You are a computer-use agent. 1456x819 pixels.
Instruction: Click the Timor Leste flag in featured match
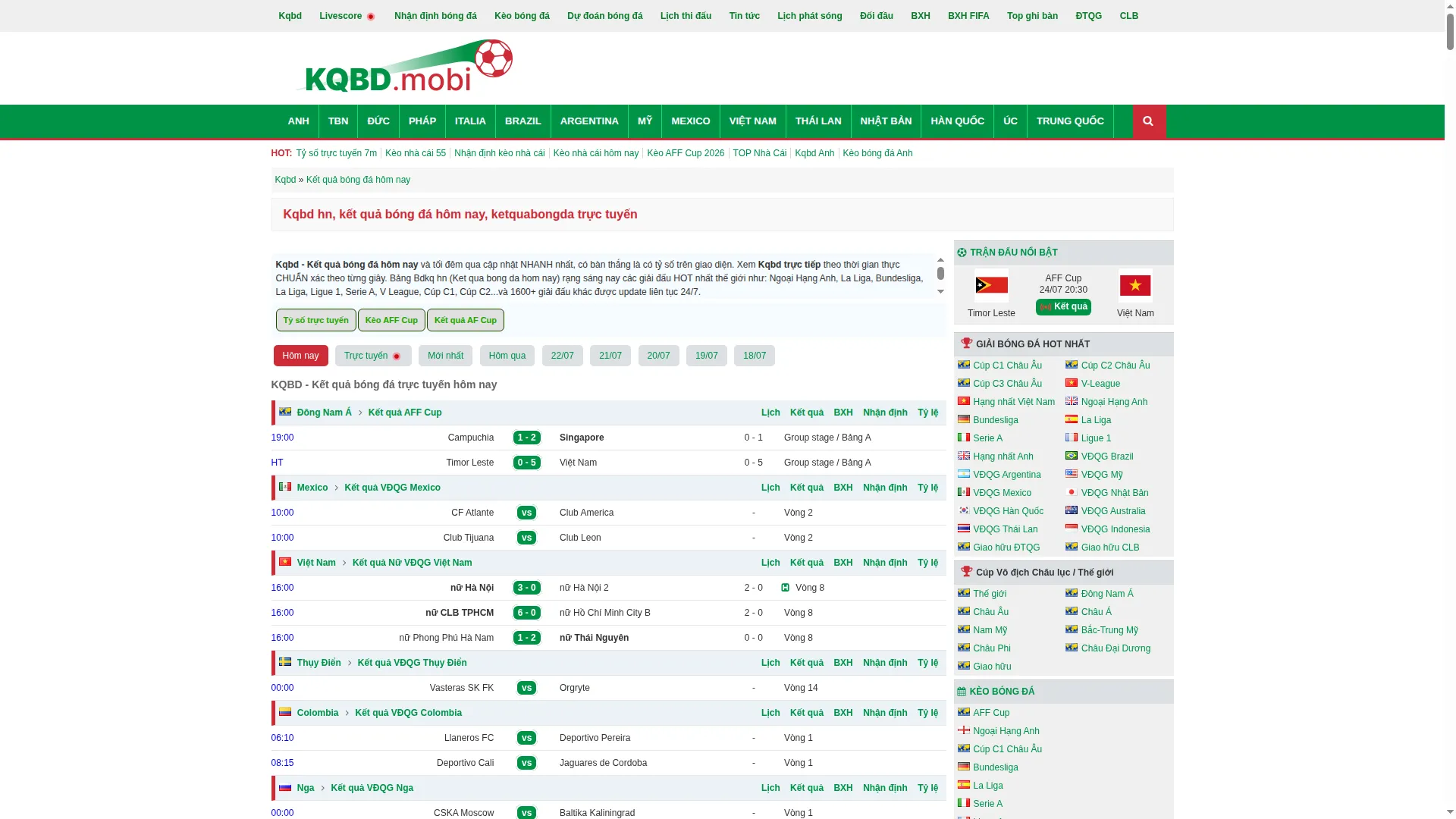pyautogui.click(x=991, y=286)
